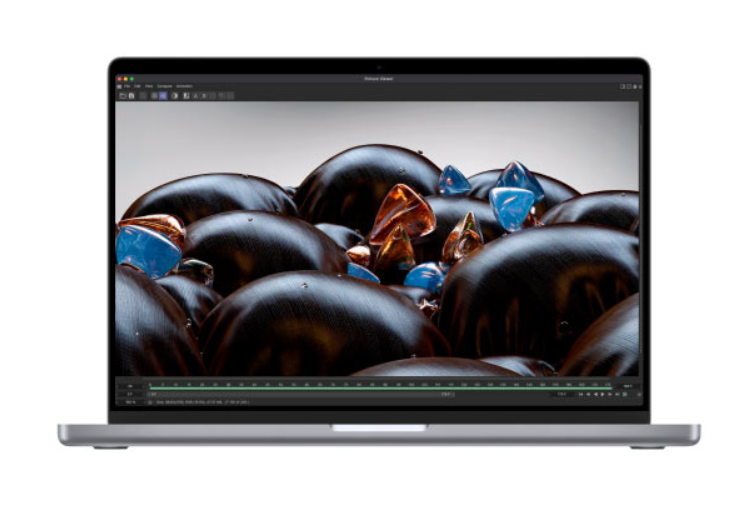Click the play button in timeline controls
The height and width of the screenshot is (526, 749).
pos(604,394)
